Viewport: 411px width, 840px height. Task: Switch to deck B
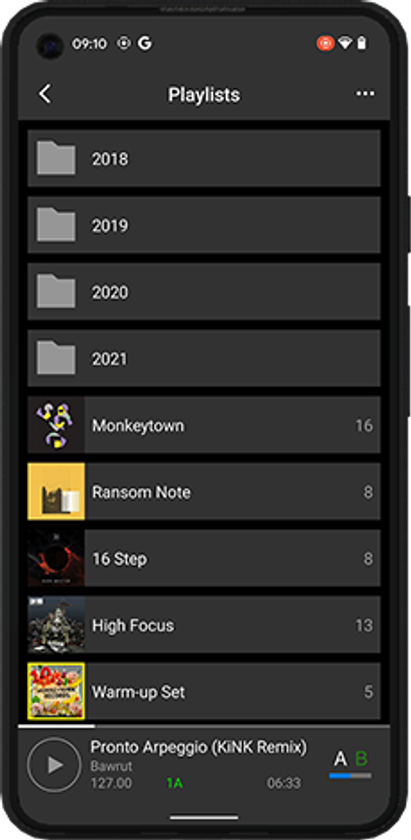(x=362, y=759)
